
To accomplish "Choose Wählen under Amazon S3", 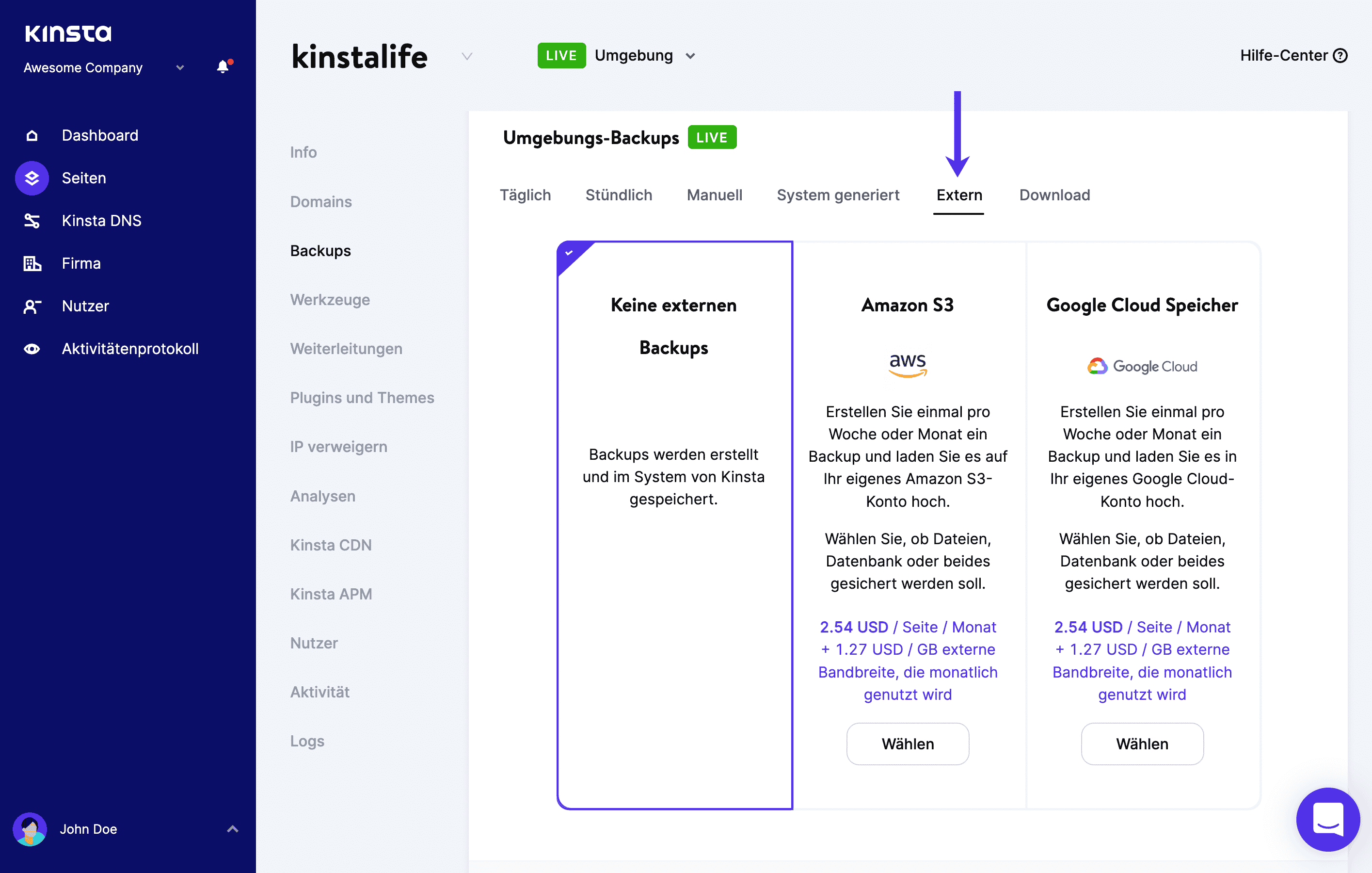I will click(x=907, y=744).
